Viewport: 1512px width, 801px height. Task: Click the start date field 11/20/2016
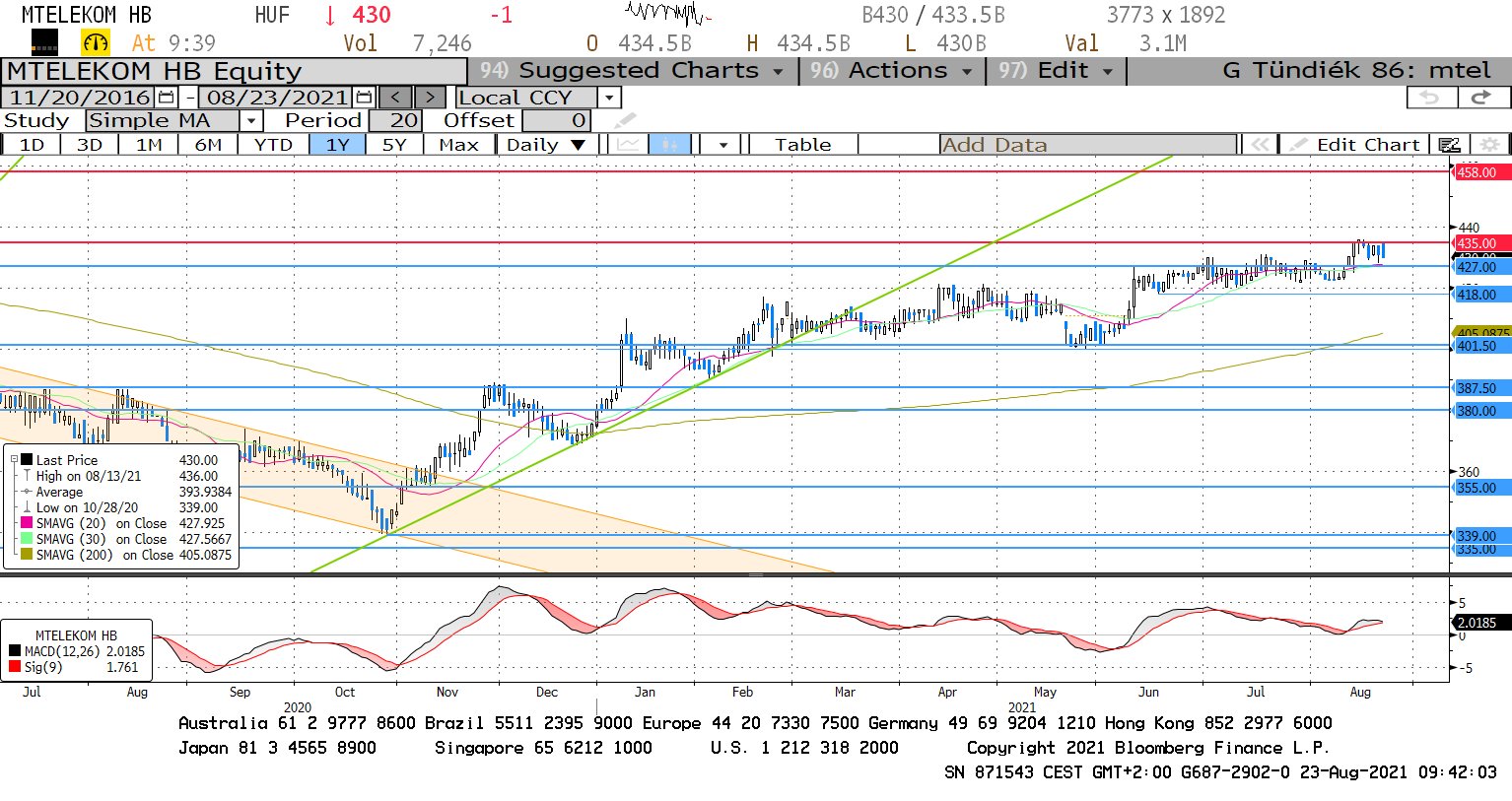79,98
